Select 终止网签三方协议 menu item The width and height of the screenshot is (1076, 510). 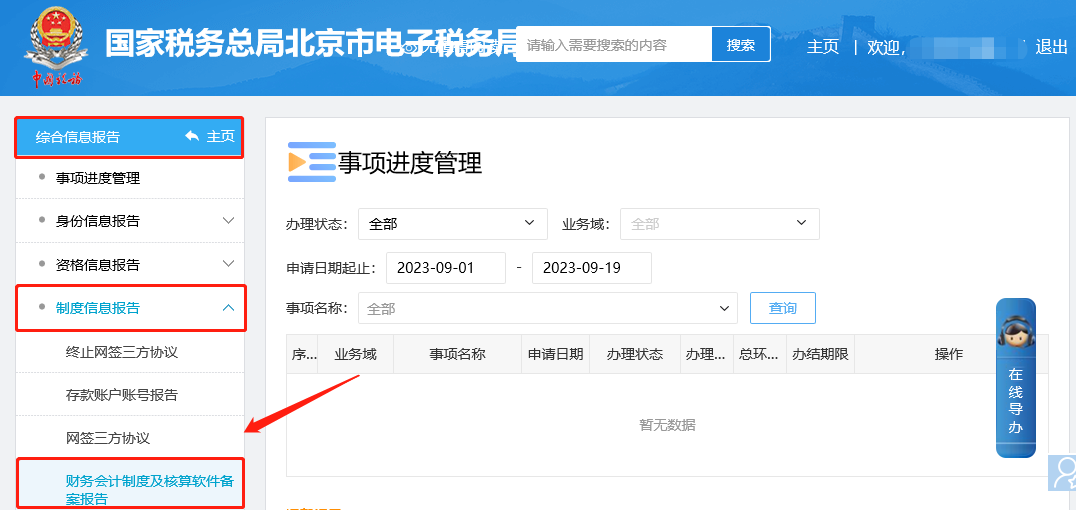pyautogui.click(x=122, y=352)
